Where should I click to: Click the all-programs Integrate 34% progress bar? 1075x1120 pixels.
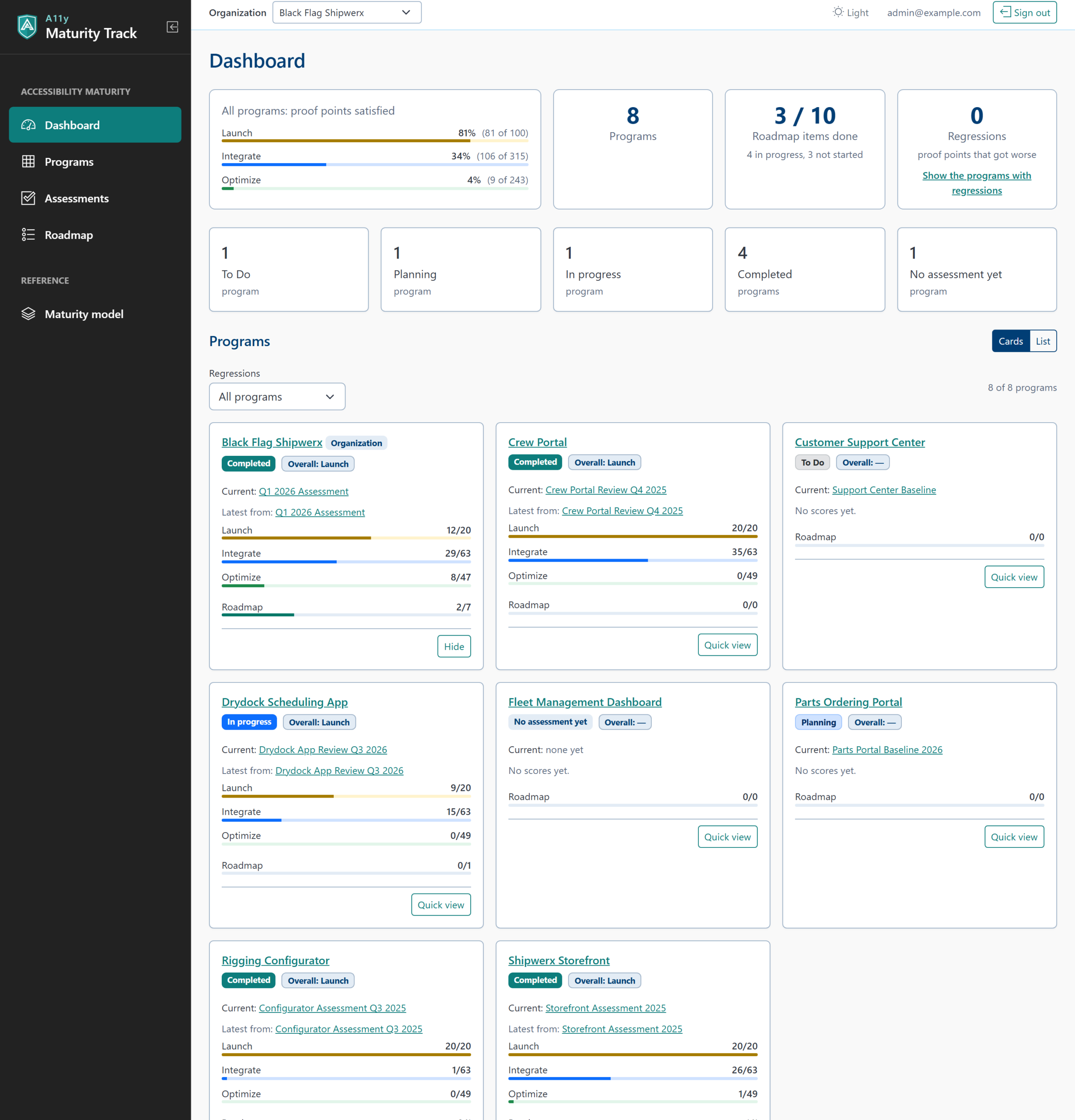tap(375, 164)
